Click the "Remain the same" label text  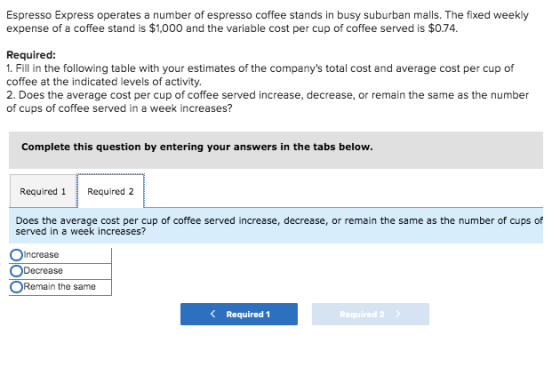click(59, 287)
